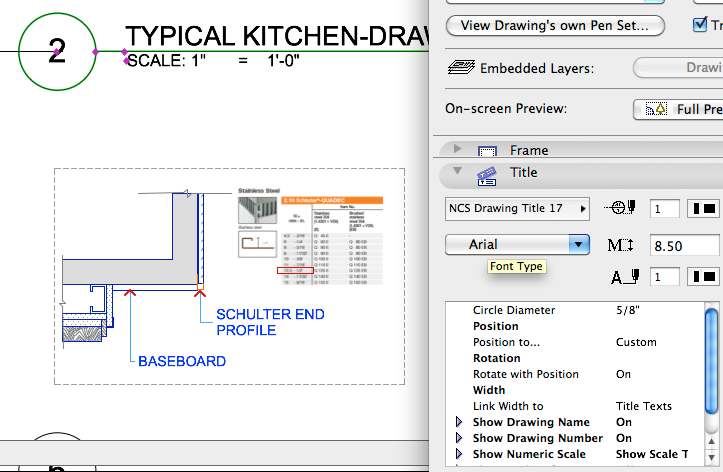Click View Drawing's own Pen Set button
This screenshot has width=723, height=472.
pyautogui.click(x=555, y=25)
